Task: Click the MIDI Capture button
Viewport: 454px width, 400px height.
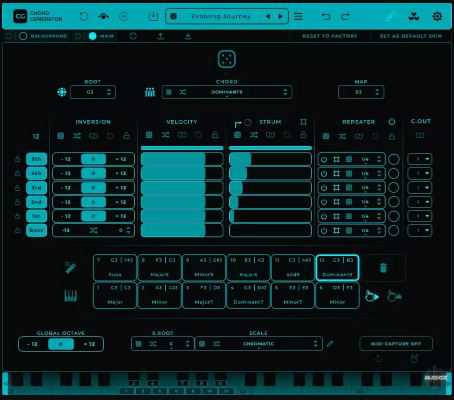Action: tap(396, 344)
